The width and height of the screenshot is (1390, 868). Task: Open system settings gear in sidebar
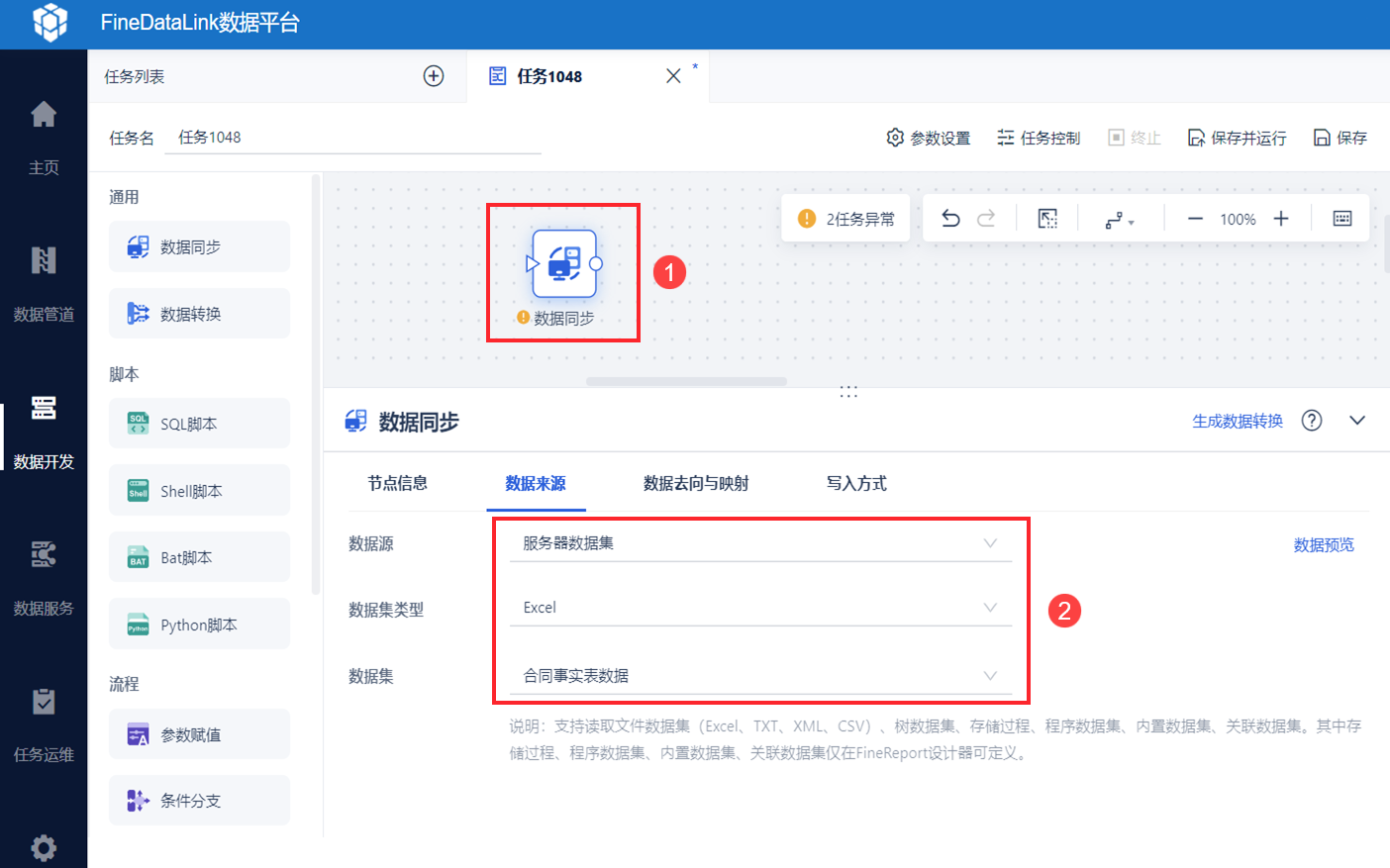pos(44,848)
